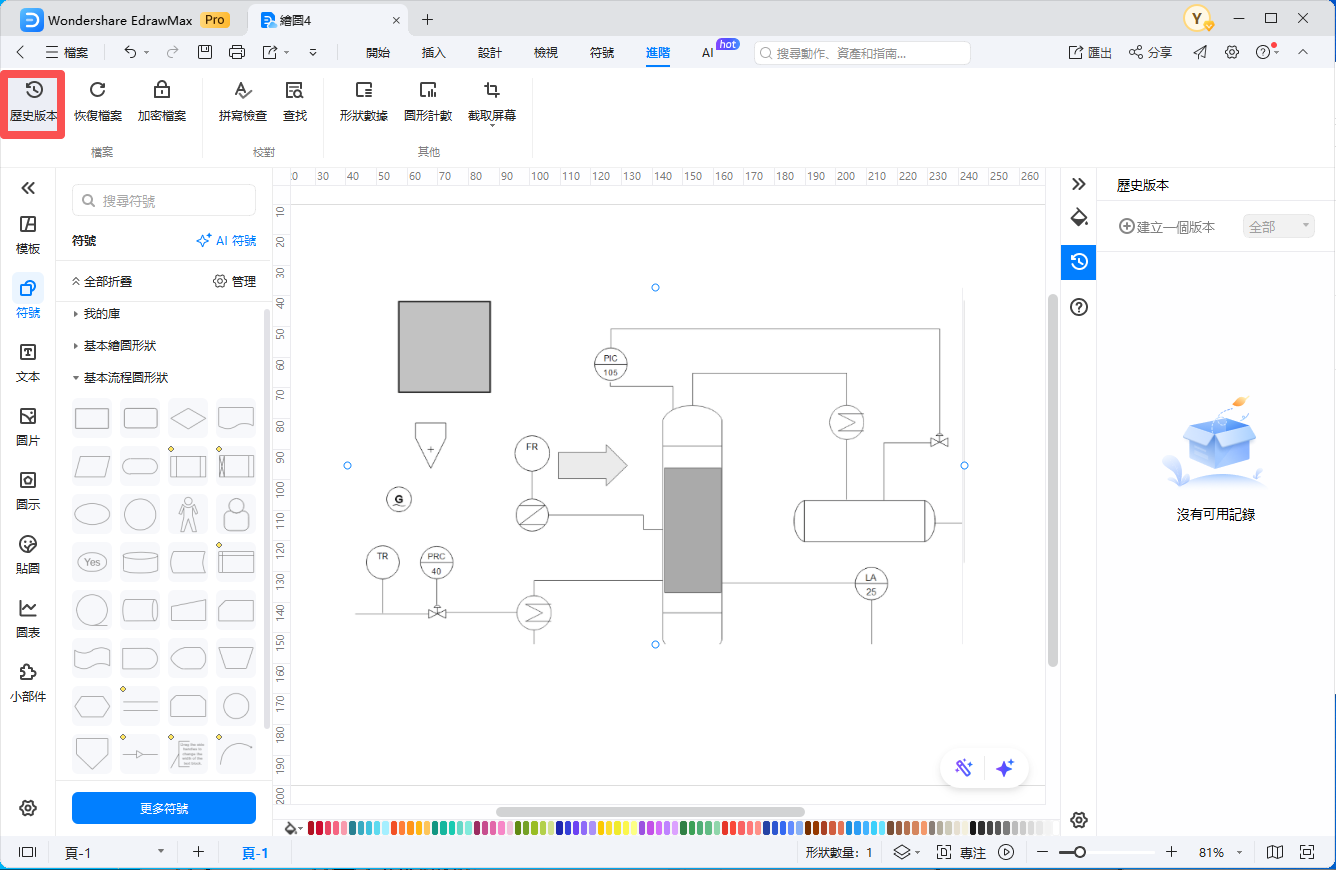Open the 全部 version filter dropdown
This screenshot has height=870, width=1336.
[1278, 227]
